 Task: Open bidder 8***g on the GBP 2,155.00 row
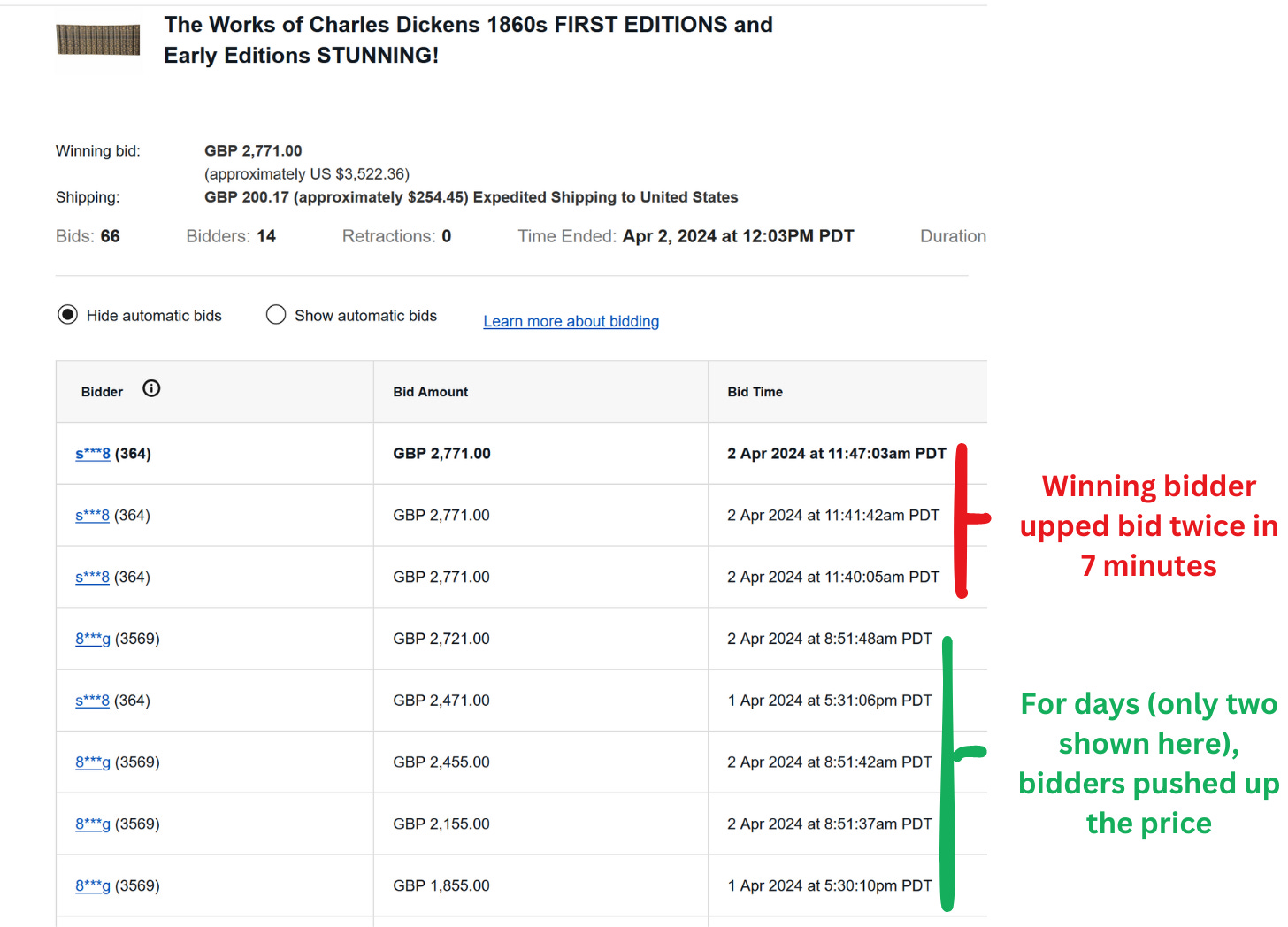93,824
